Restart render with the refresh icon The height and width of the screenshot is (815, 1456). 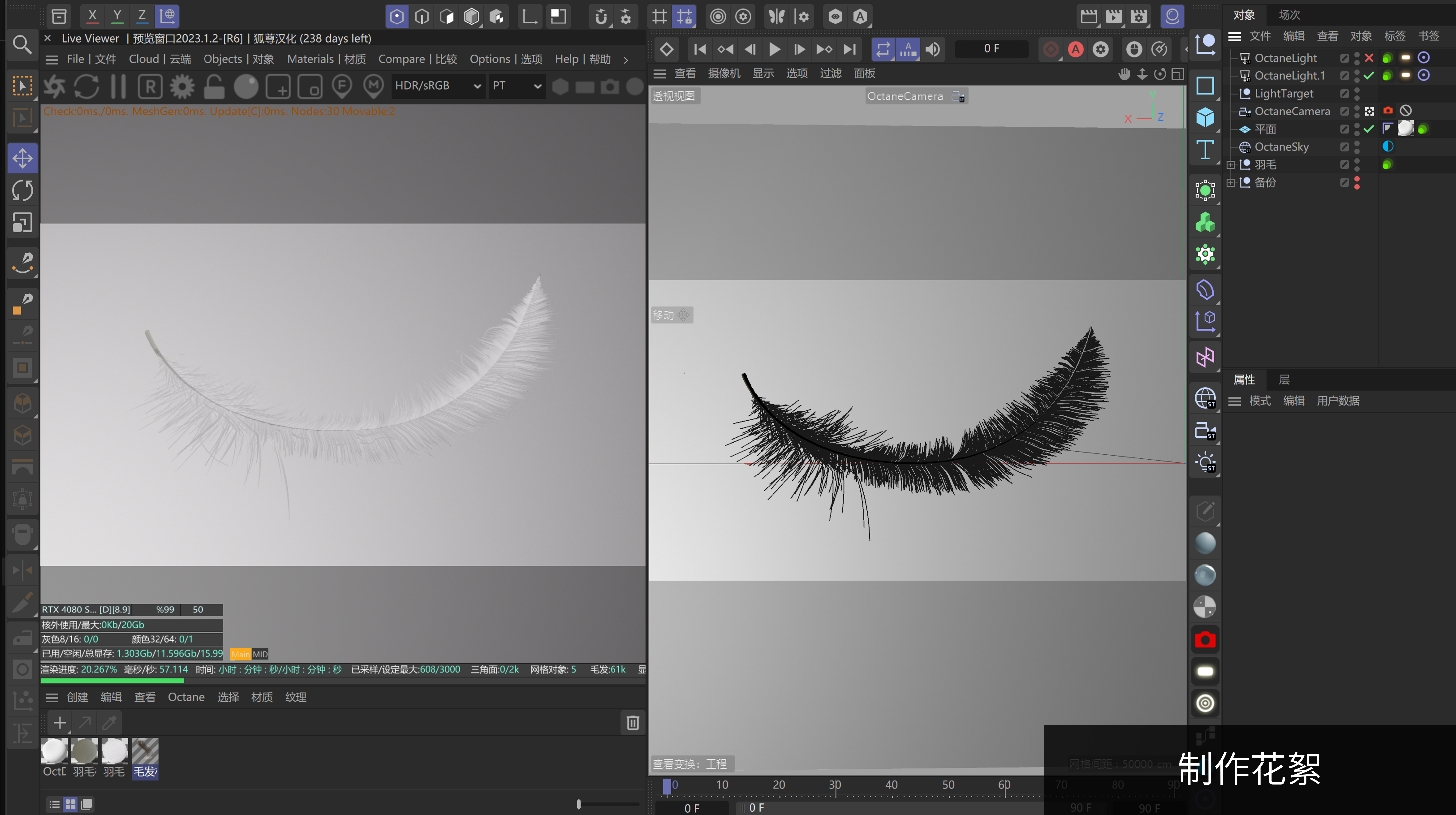(86, 86)
